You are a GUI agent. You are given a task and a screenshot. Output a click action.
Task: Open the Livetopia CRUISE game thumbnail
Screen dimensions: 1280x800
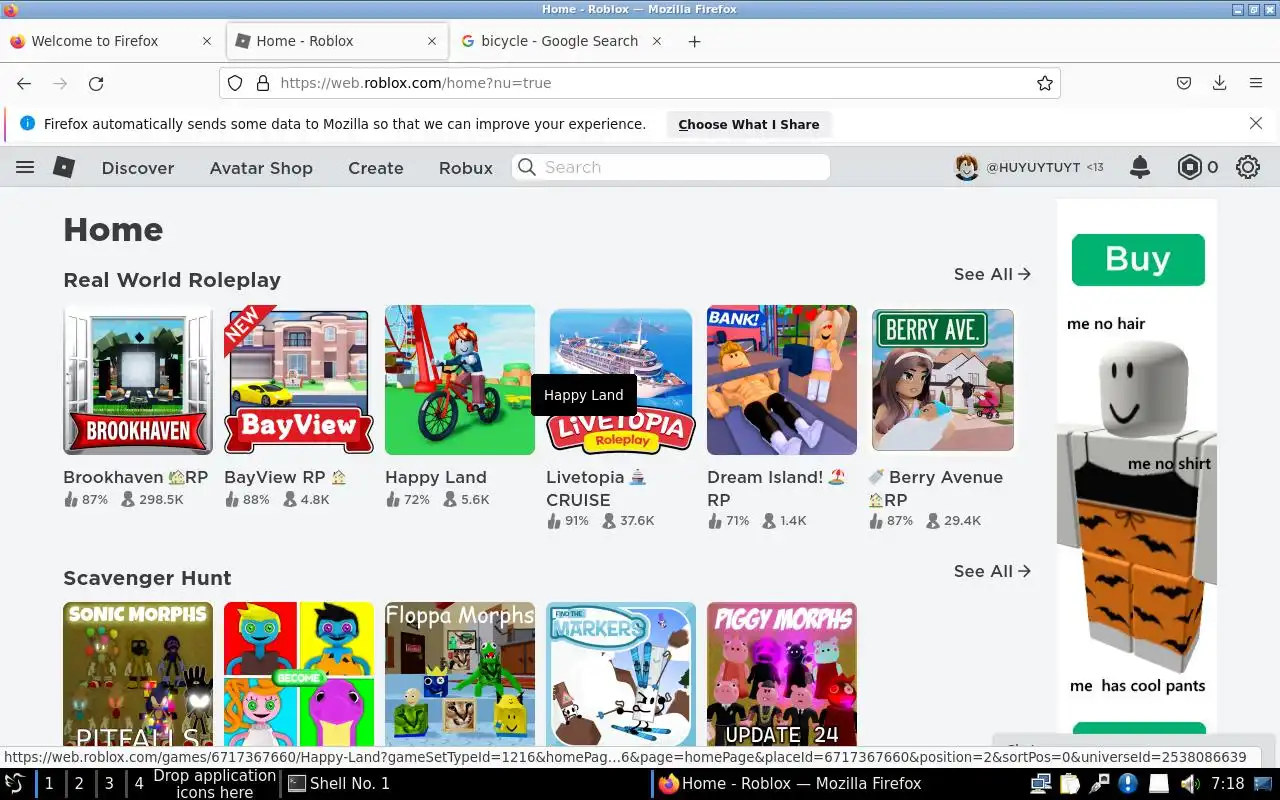click(x=621, y=380)
